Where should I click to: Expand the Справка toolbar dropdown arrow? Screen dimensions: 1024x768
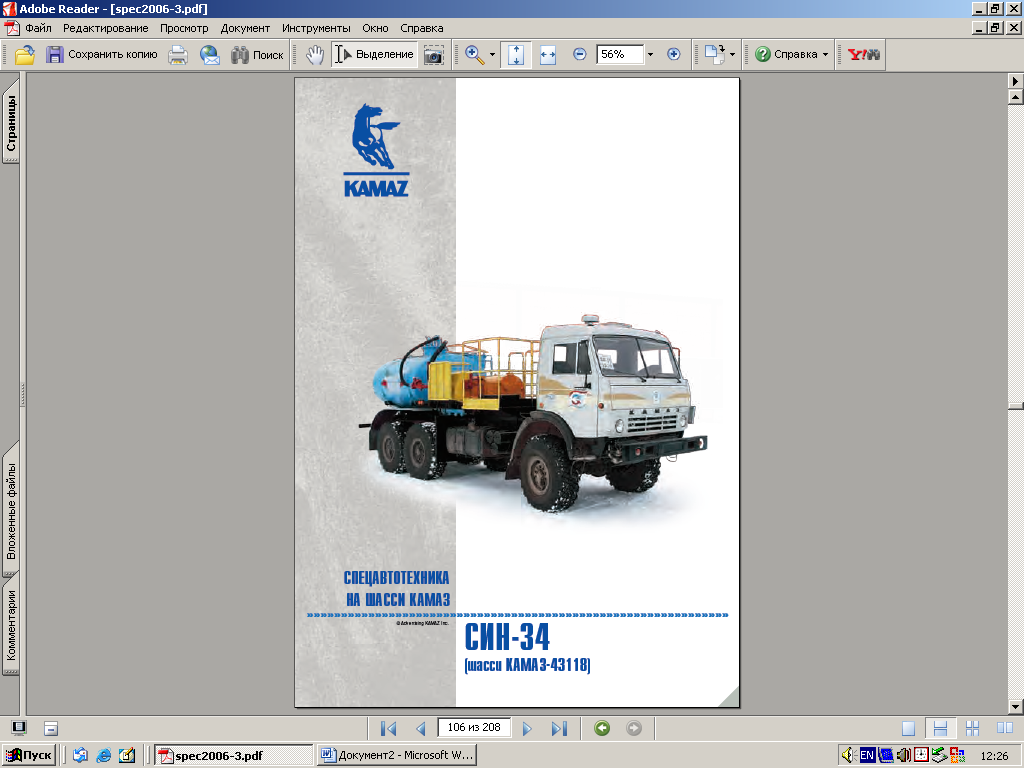pos(825,55)
